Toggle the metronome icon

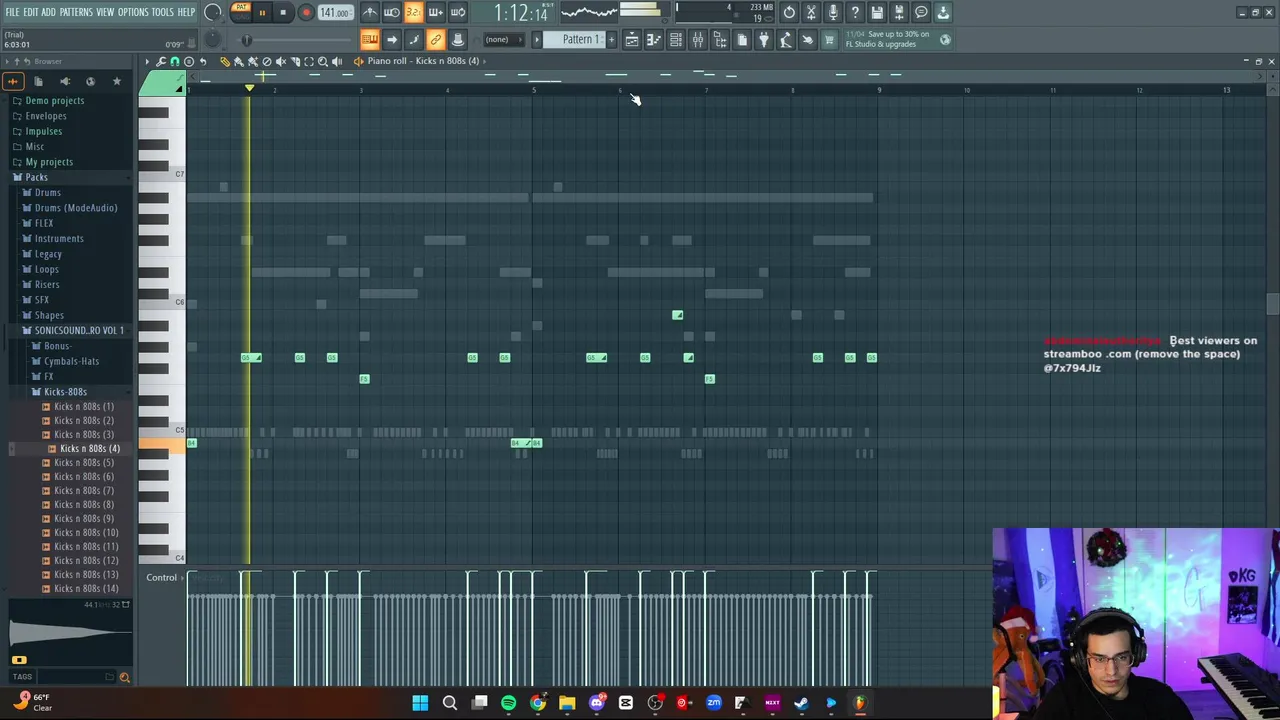point(369,13)
